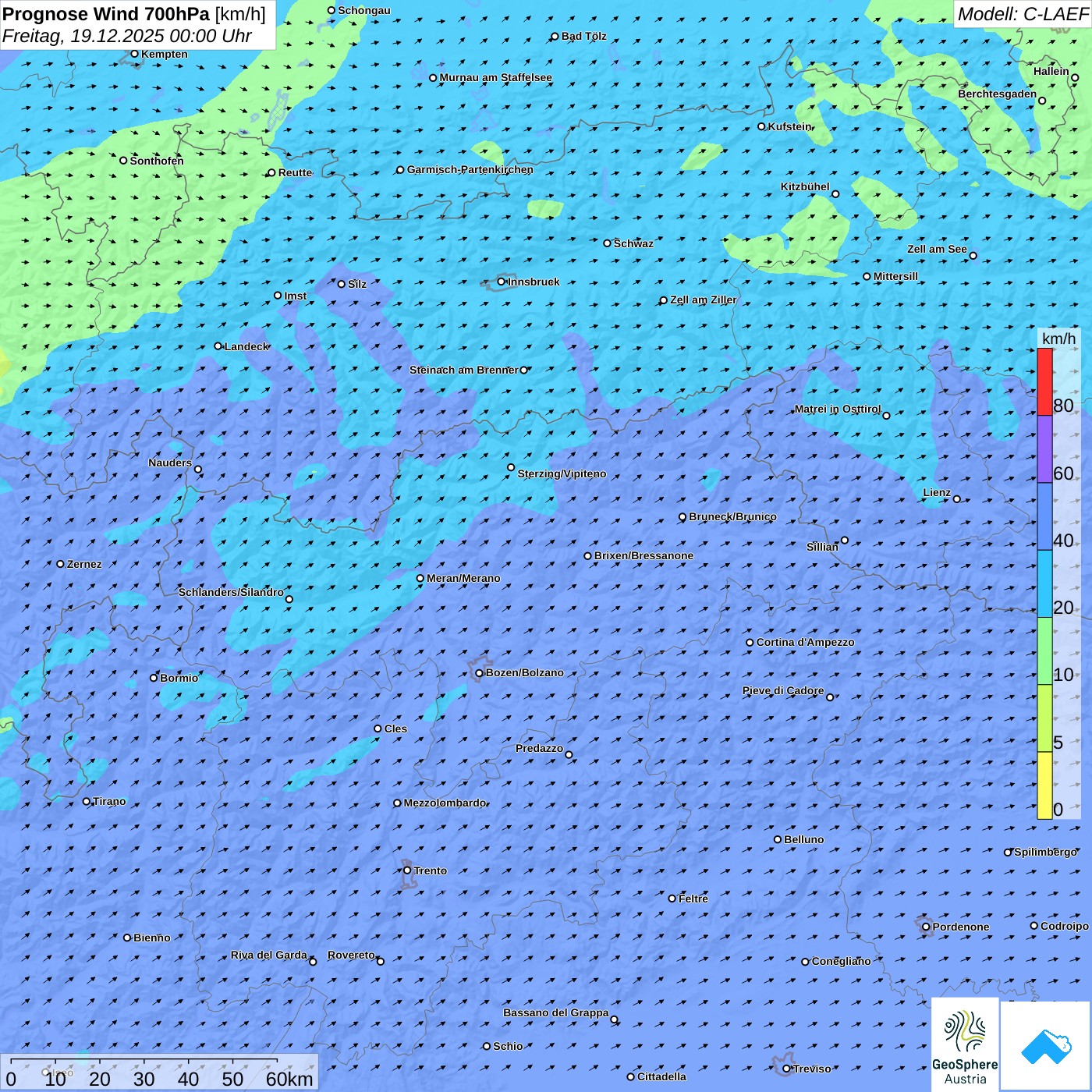Screen dimensions: 1092x1092
Task: Click the 'Nauders' label
Action: click(170, 463)
